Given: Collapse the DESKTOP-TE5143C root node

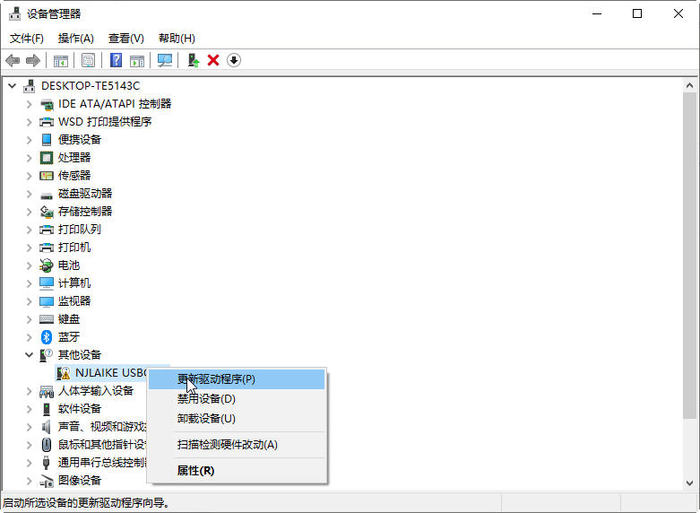Looking at the screenshot, I should click(12, 85).
